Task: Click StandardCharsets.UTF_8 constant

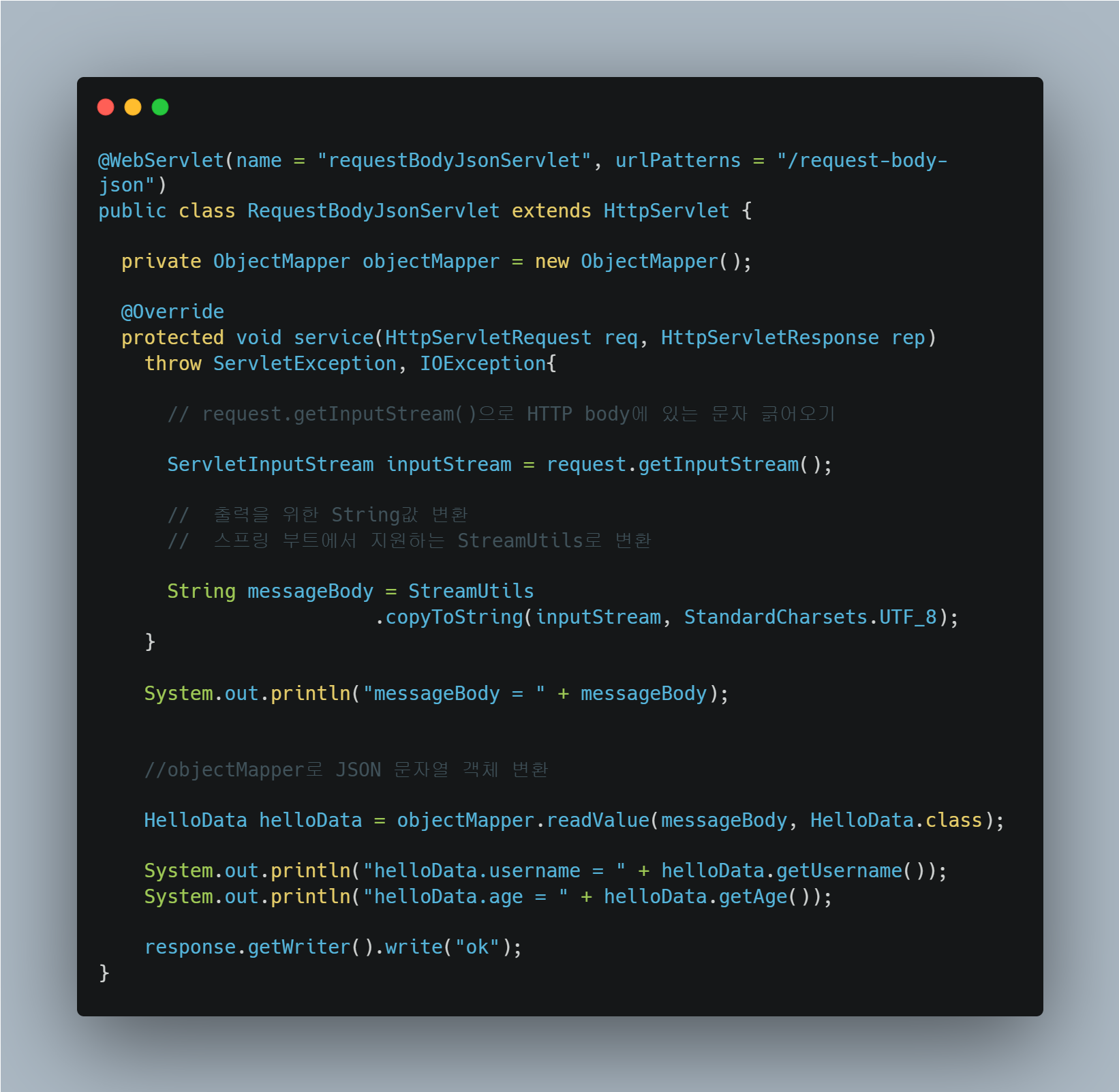Action: (x=810, y=617)
